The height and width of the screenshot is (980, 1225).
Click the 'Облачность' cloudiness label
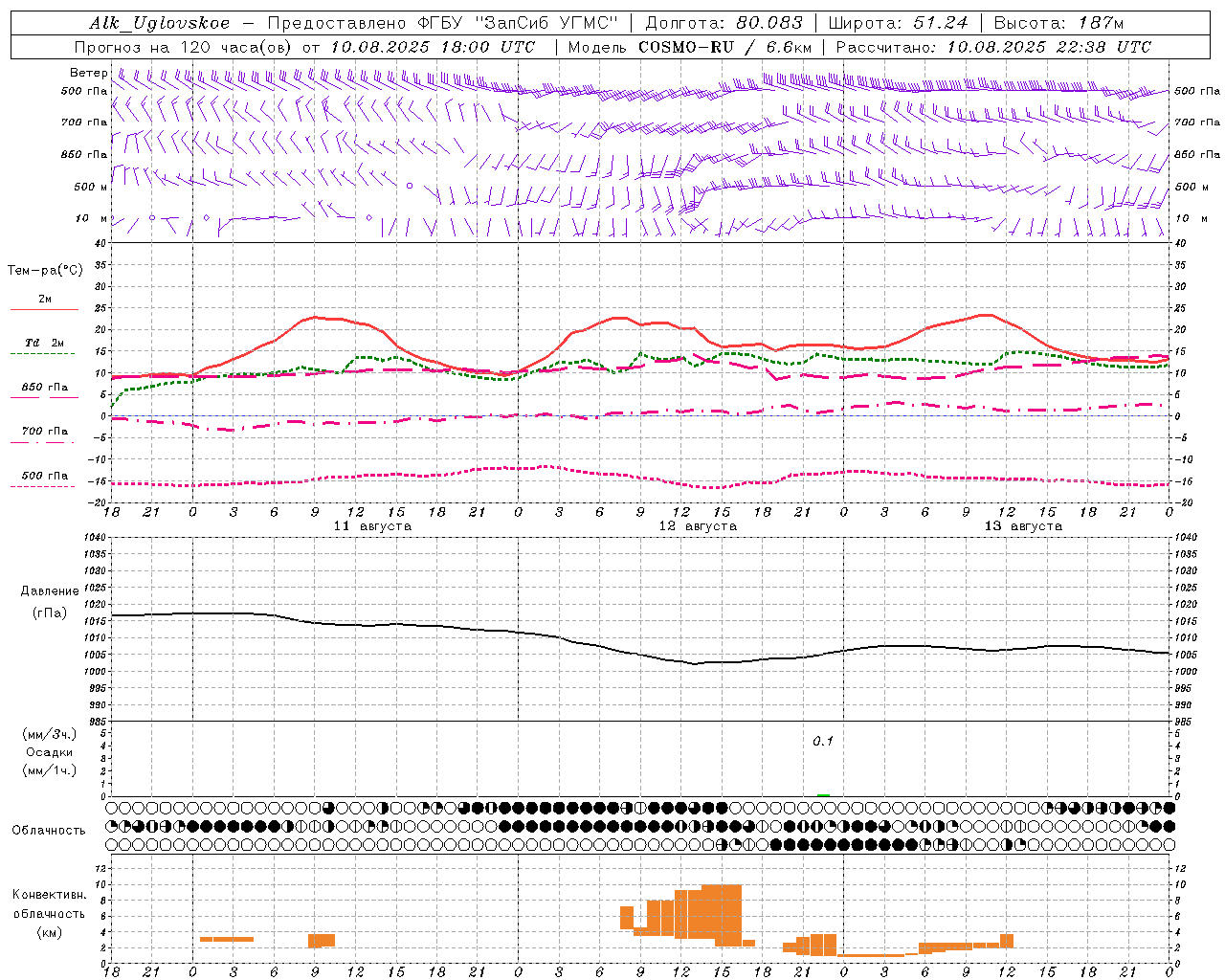click(x=49, y=831)
